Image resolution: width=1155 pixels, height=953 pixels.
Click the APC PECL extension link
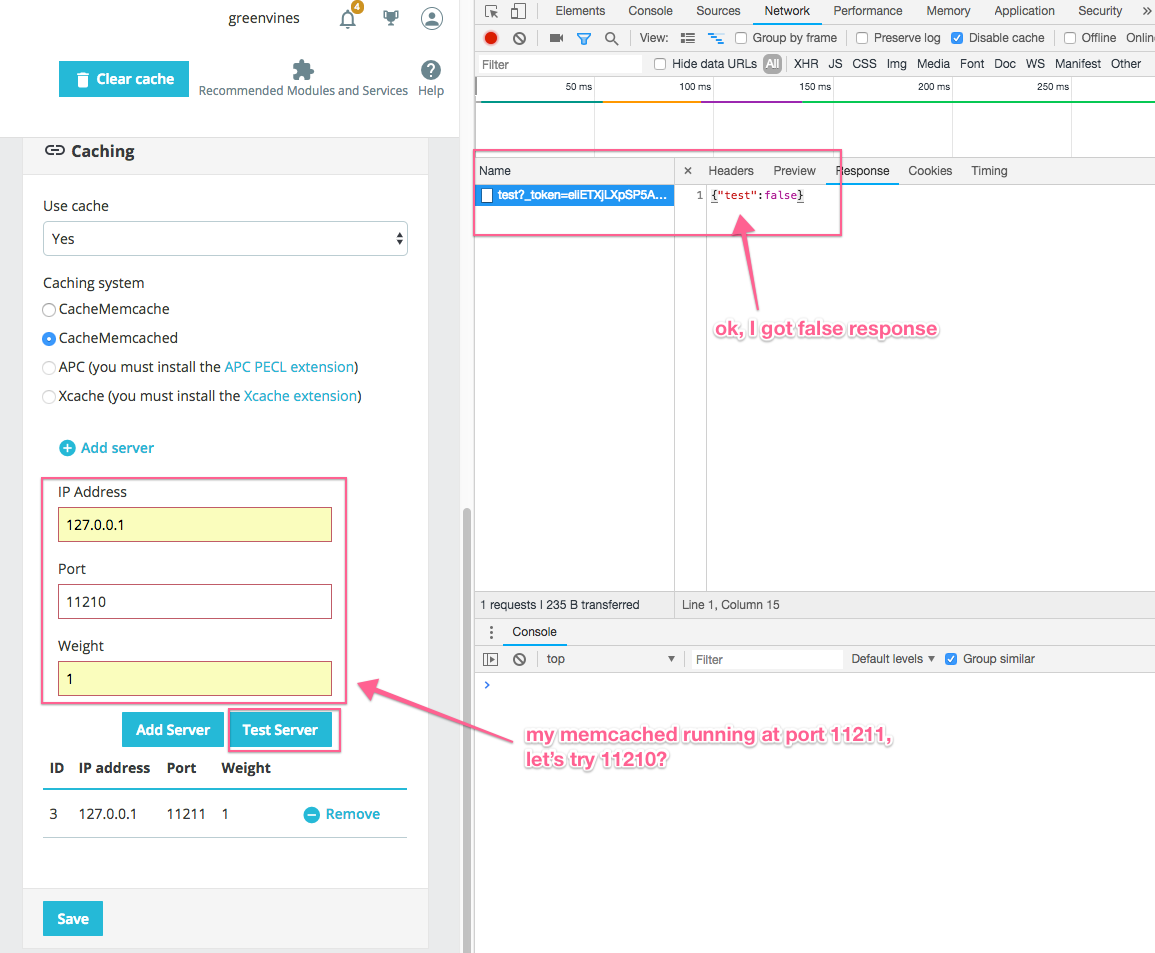coord(289,367)
